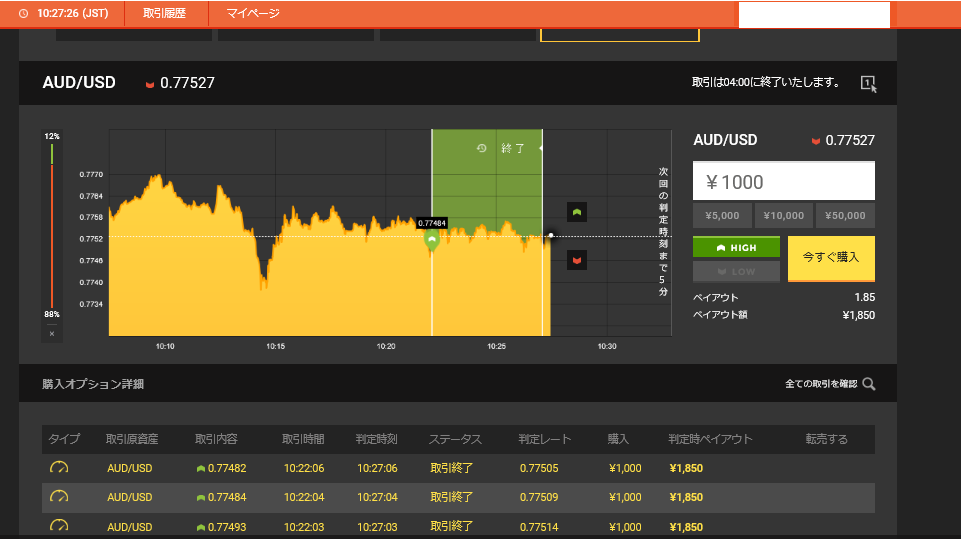
Task: Open the マイページ menu item
Action: pyautogui.click(x=253, y=14)
